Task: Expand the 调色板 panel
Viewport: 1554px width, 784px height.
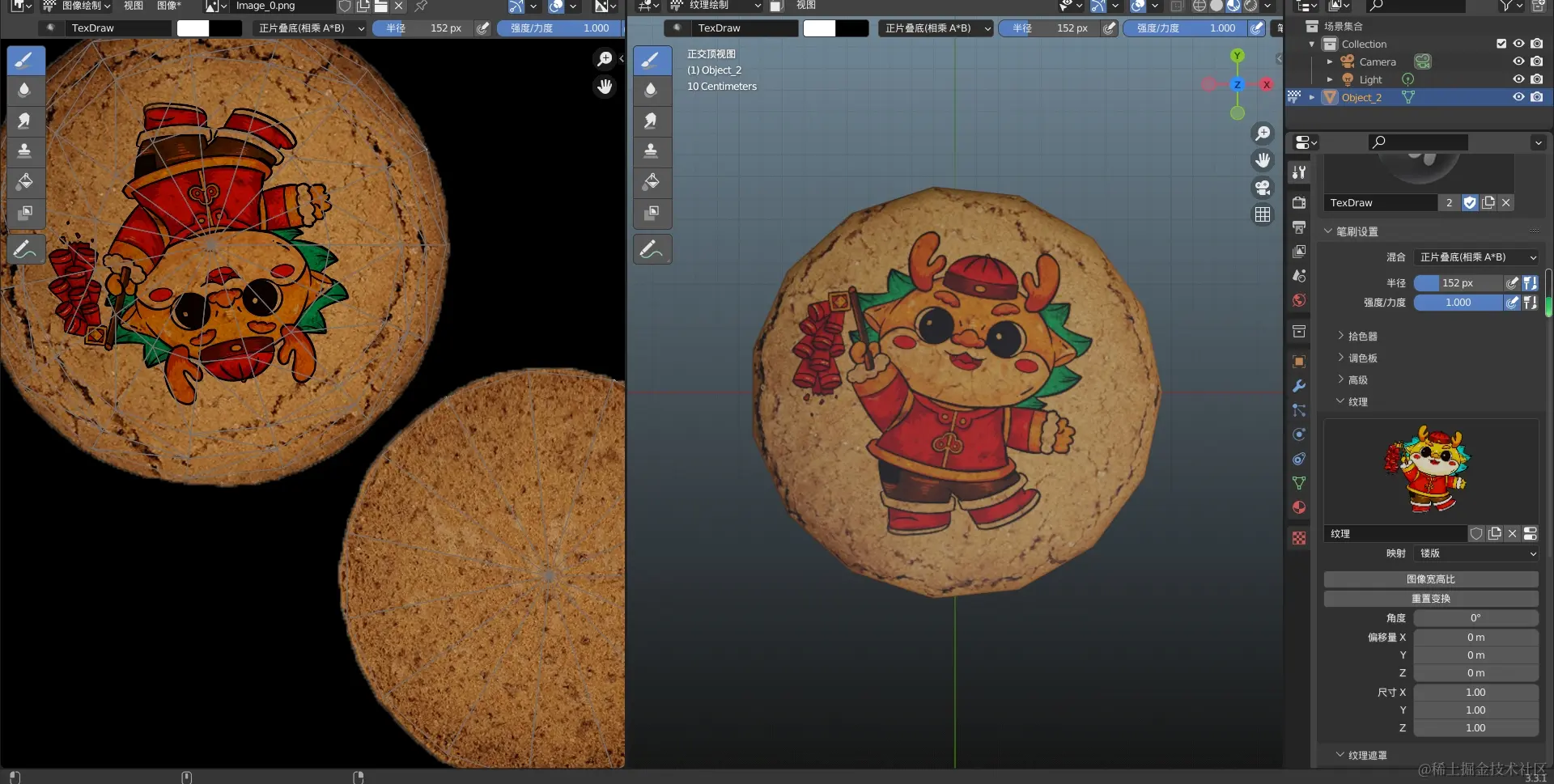Action: click(x=1362, y=358)
